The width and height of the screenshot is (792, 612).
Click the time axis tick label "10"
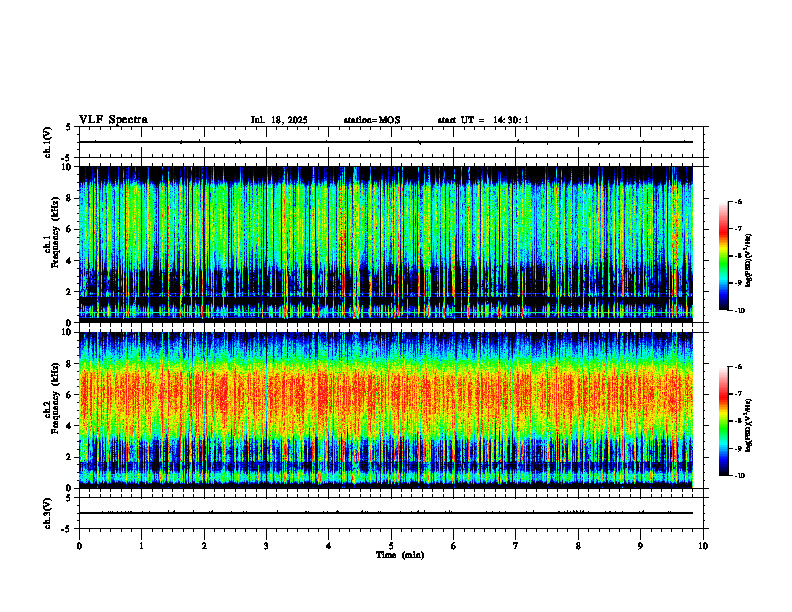(703, 546)
